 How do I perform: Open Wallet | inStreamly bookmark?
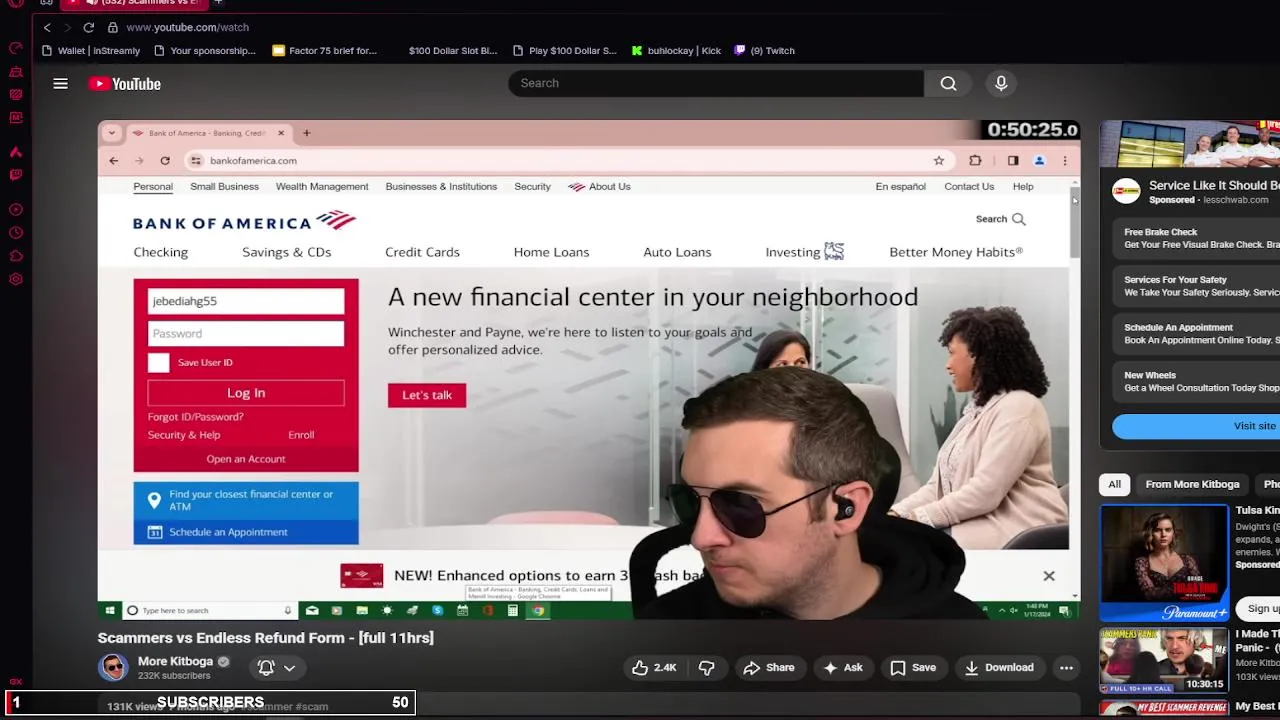click(x=91, y=50)
